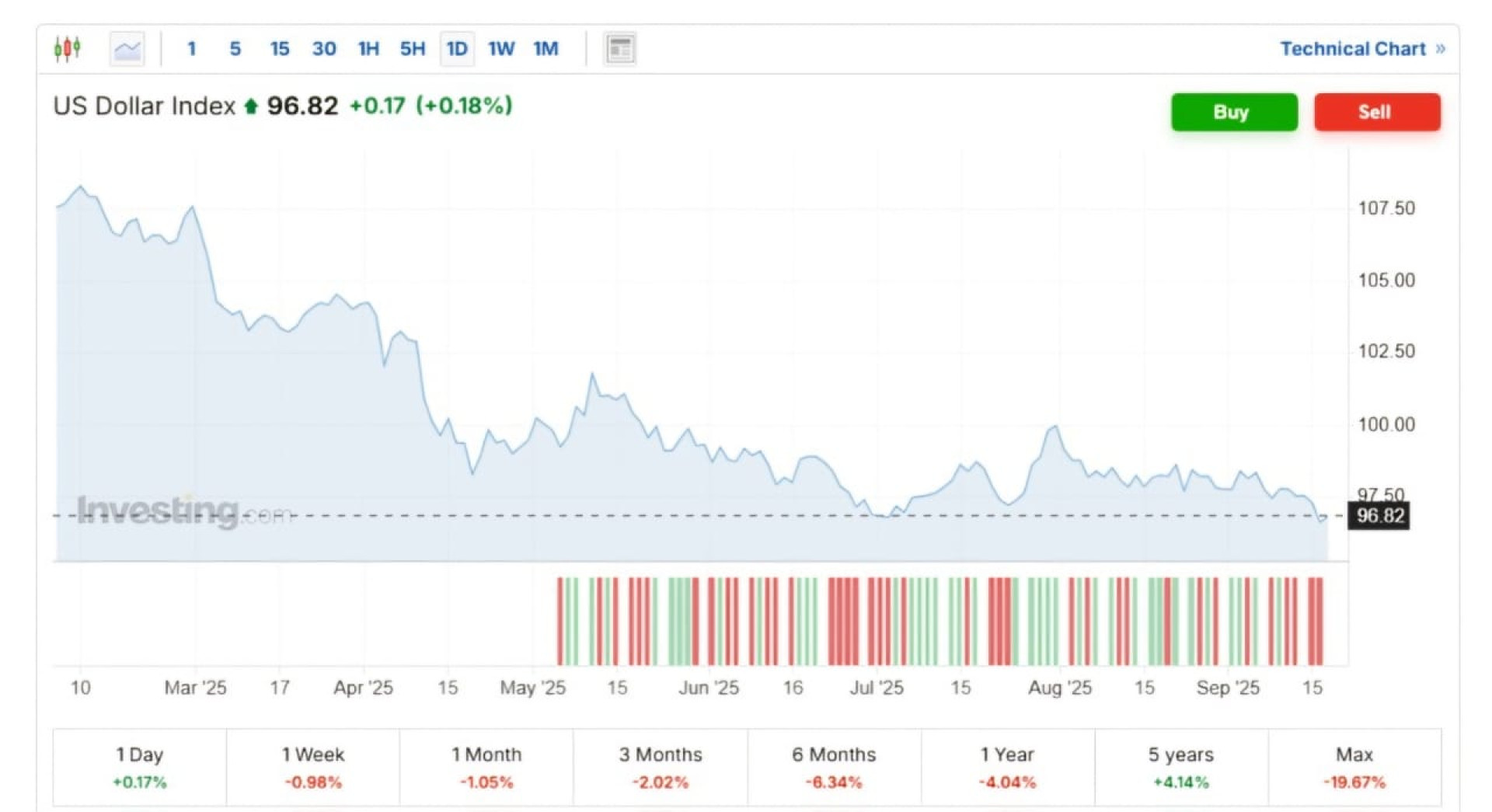Set chart to 1W timeframe

(501, 49)
